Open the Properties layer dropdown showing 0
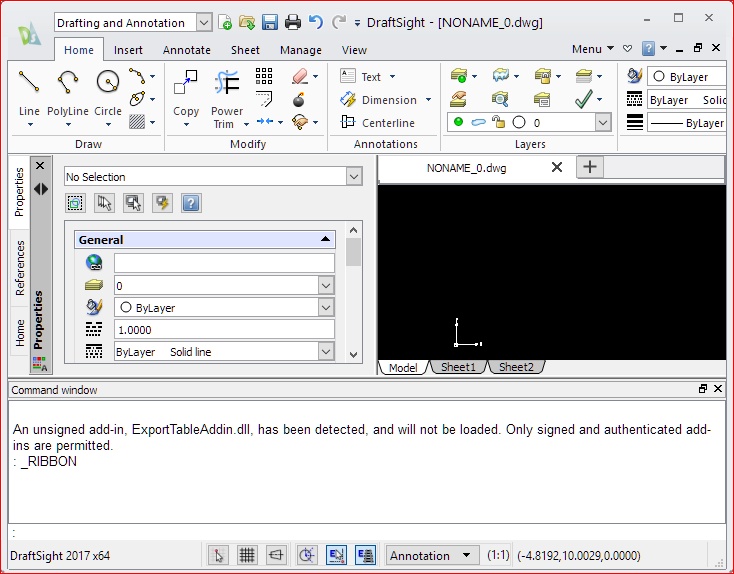The width and height of the screenshot is (734, 574). coord(326,286)
